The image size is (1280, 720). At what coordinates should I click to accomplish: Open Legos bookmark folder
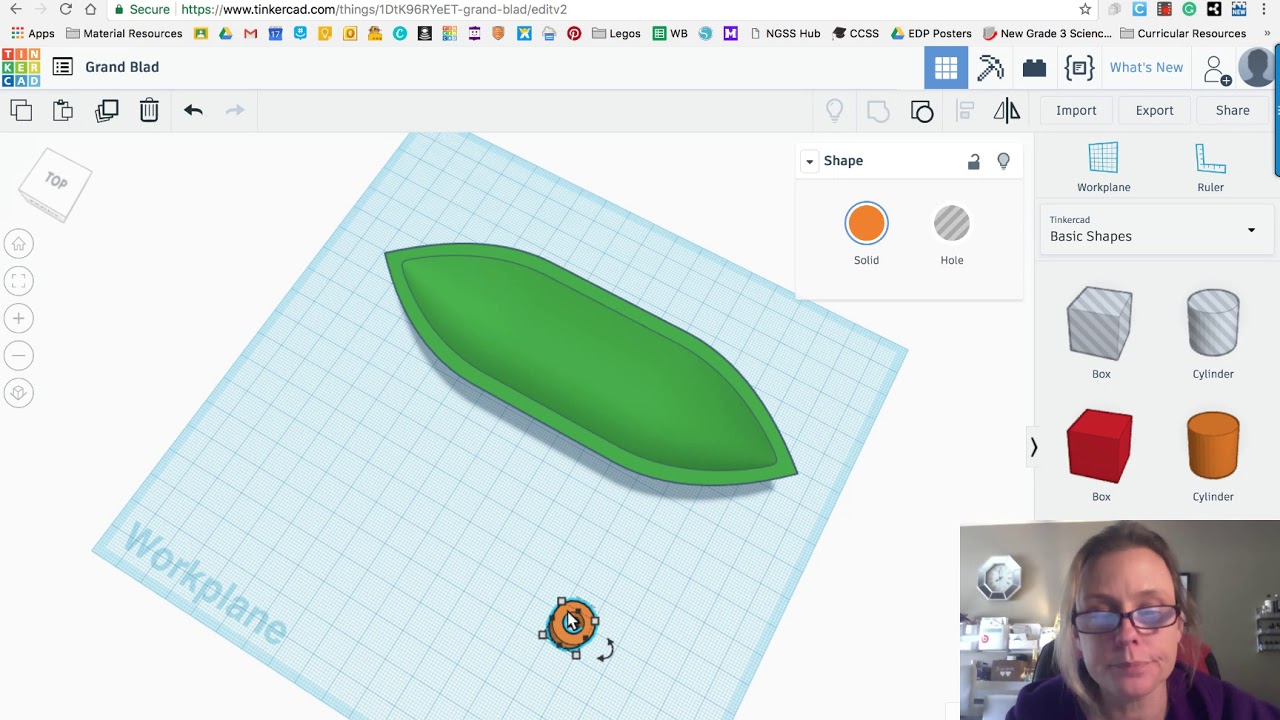(616, 33)
